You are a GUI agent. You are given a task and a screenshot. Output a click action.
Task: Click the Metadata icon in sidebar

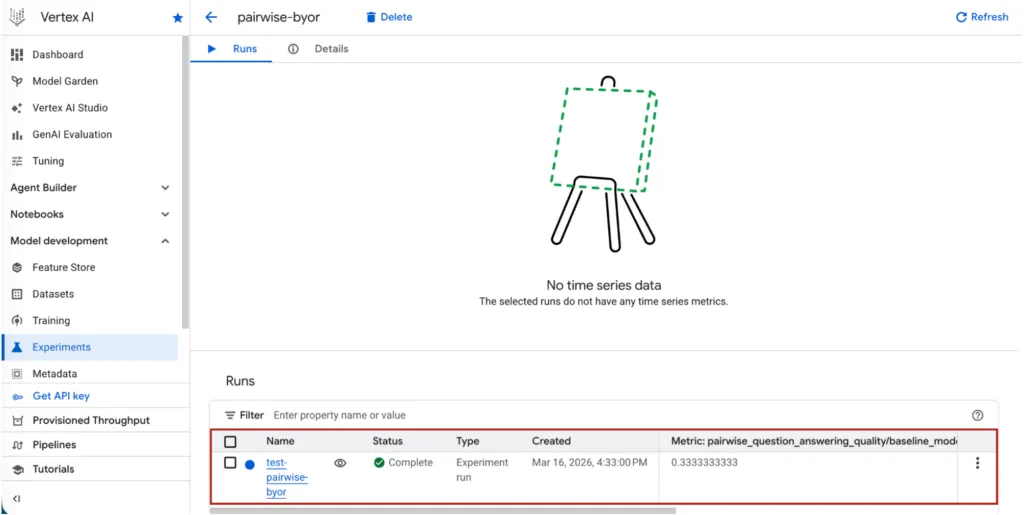pos(18,374)
